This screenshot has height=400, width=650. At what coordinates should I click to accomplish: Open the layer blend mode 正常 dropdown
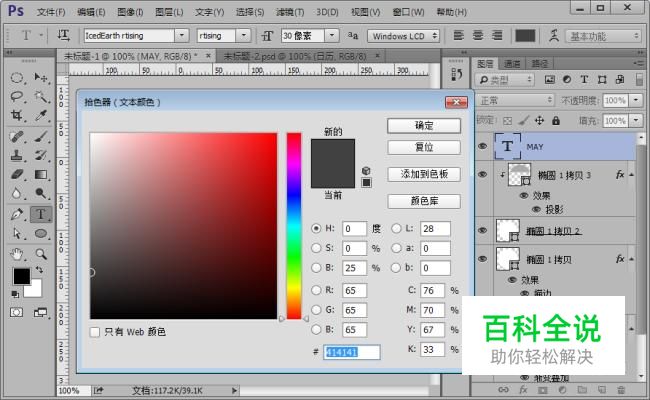pyautogui.click(x=515, y=100)
